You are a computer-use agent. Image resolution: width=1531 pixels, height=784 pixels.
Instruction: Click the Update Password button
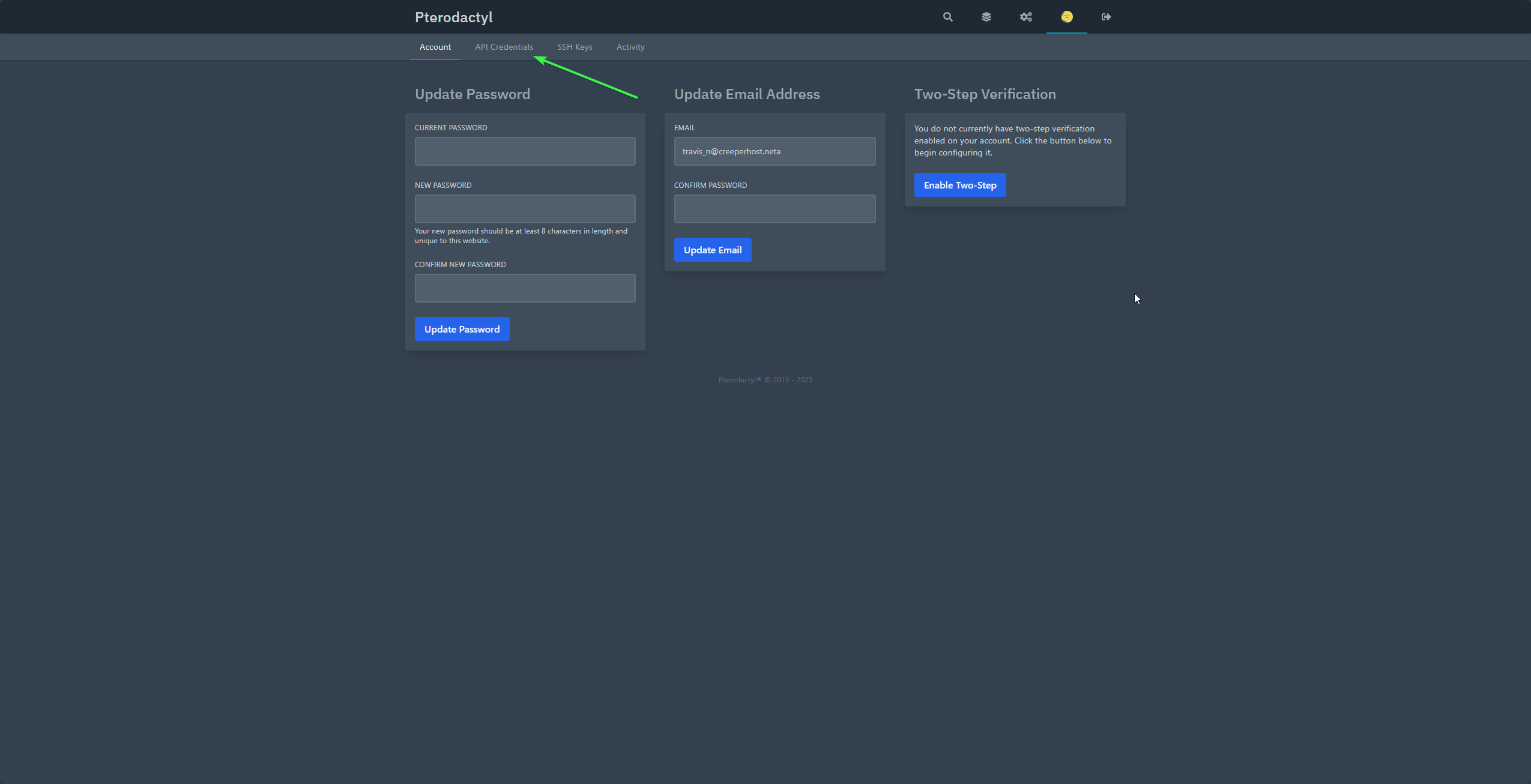[x=462, y=329]
